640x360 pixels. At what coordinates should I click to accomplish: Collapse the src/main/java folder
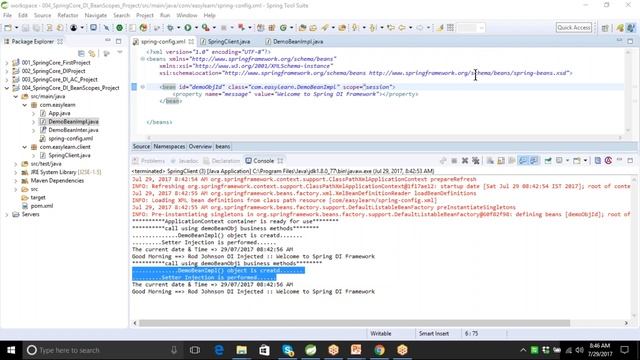coord(16,96)
